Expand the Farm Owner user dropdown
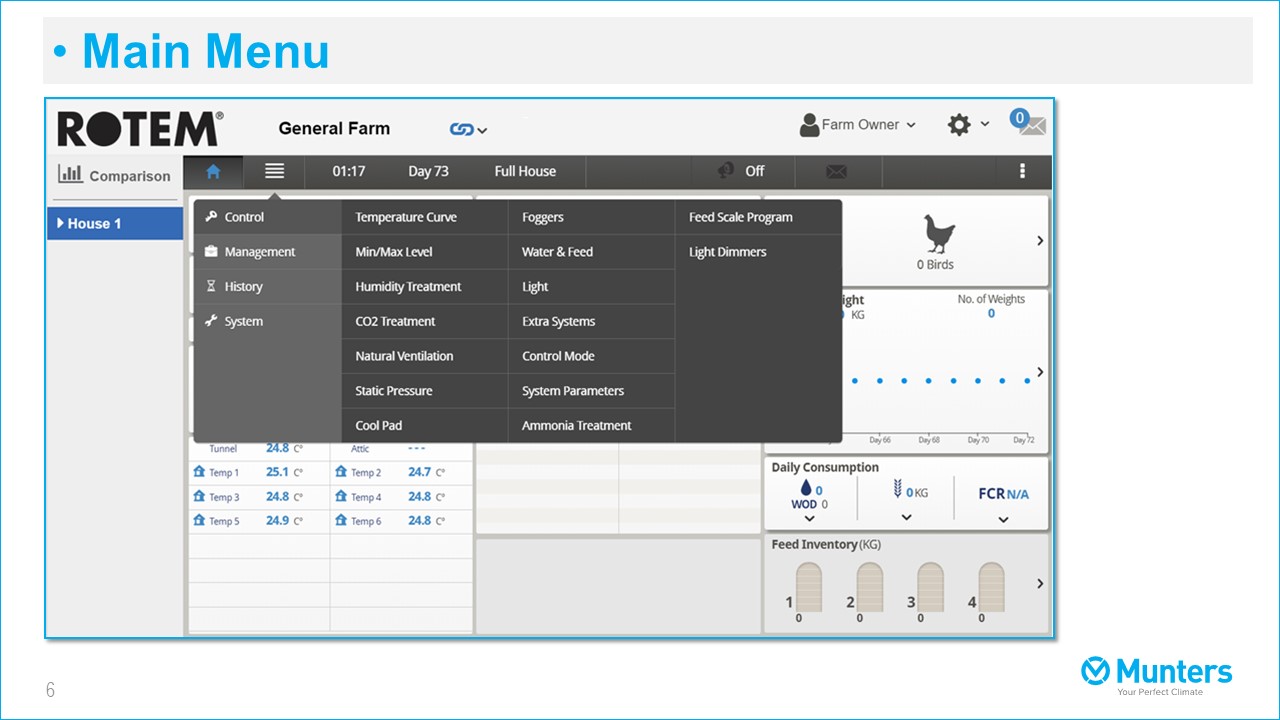 coord(858,125)
